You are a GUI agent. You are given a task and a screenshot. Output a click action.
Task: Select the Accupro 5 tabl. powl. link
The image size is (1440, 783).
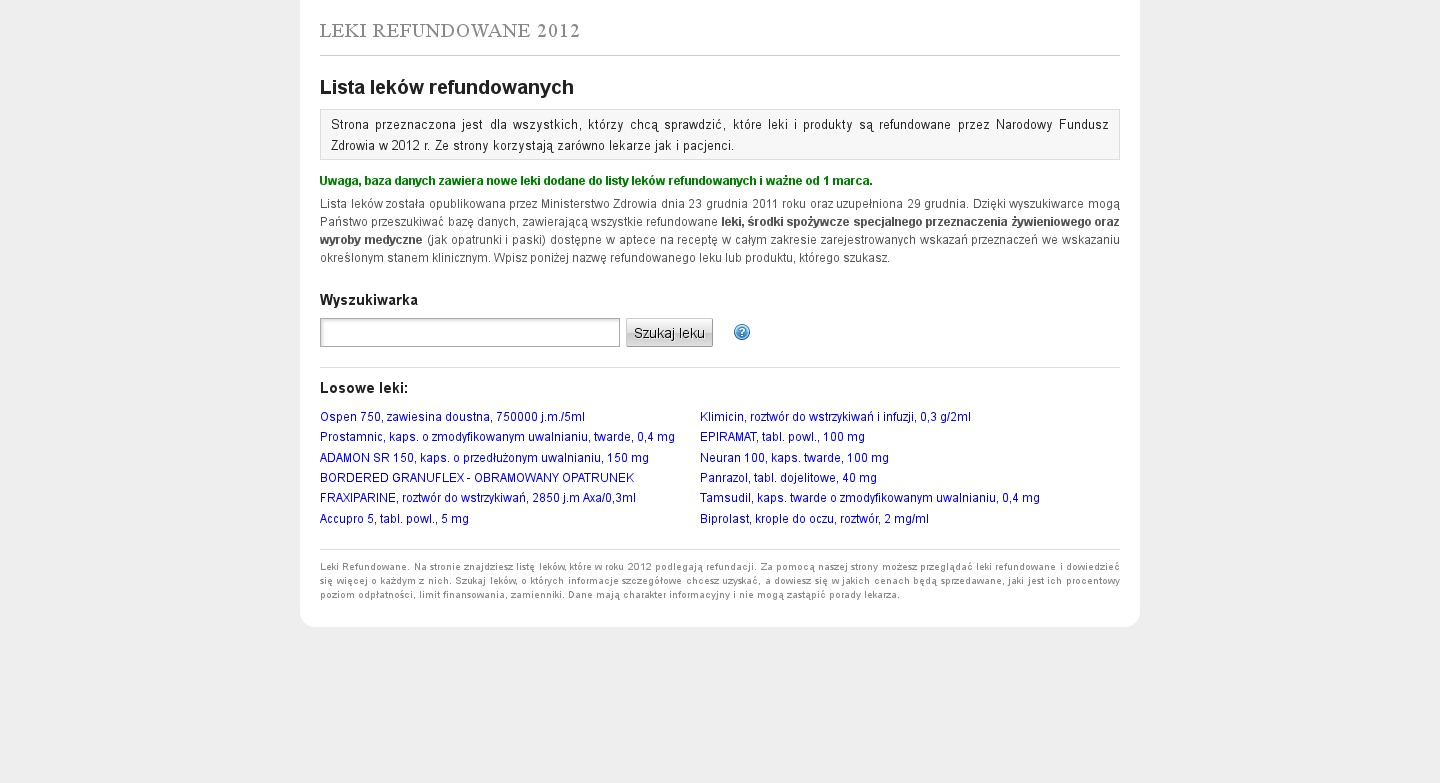tap(394, 519)
